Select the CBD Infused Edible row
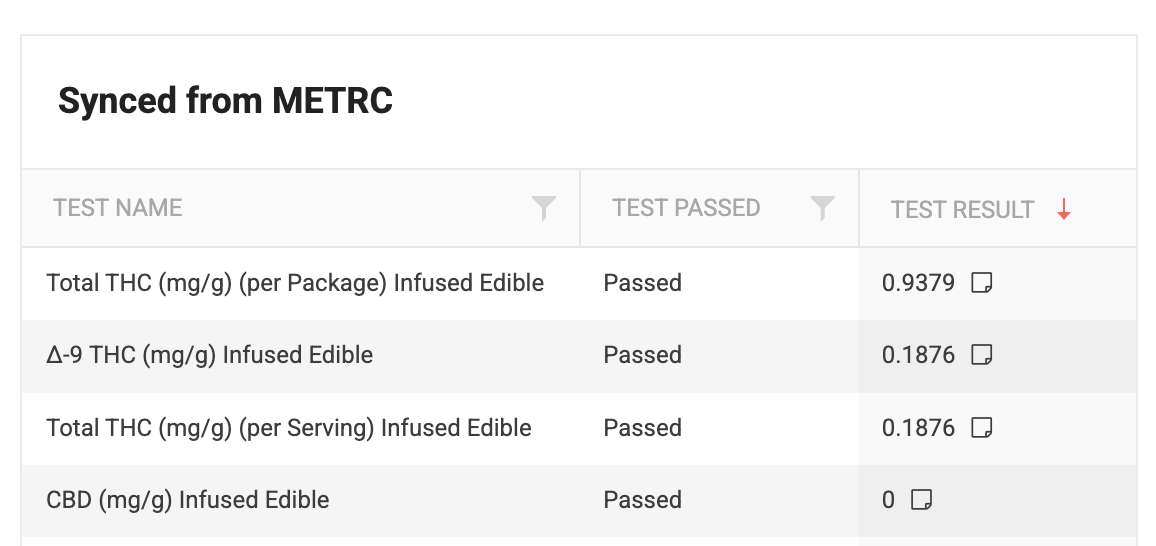This screenshot has width=1156, height=546. 188,500
